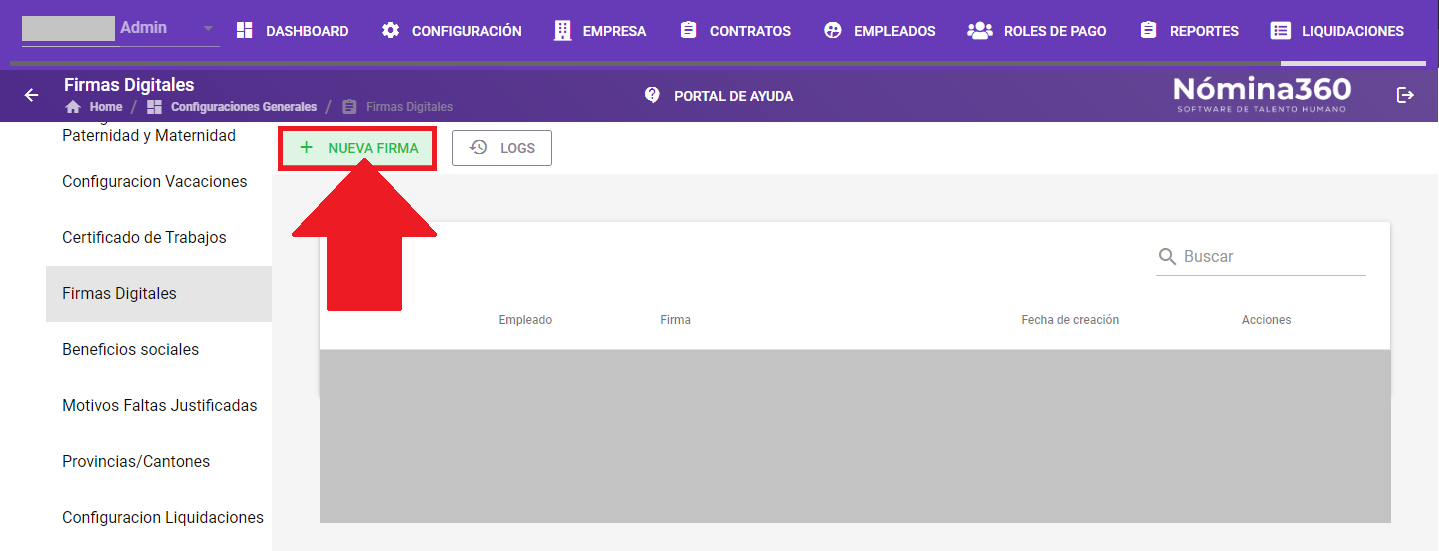Open the Logs button

[x=502, y=148]
